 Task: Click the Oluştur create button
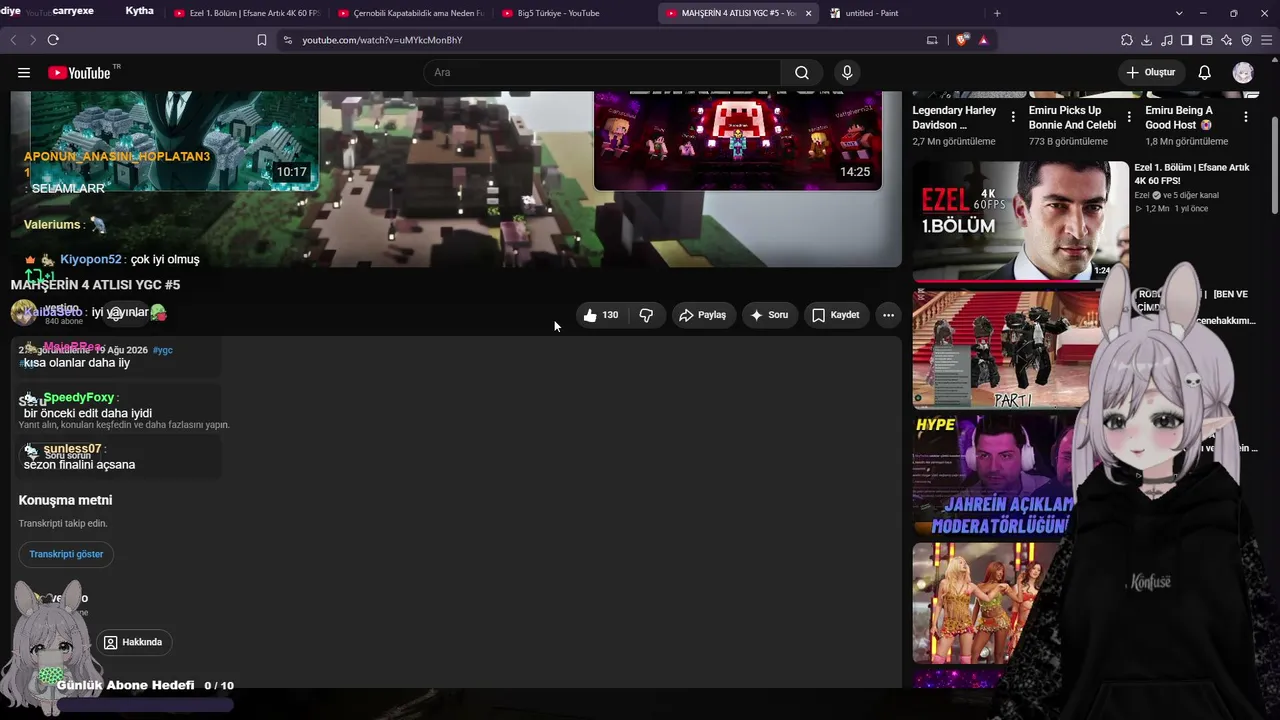tap(1151, 72)
